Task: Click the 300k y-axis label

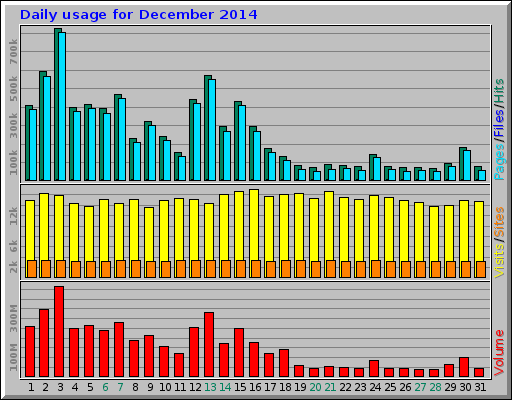Action: (13, 126)
